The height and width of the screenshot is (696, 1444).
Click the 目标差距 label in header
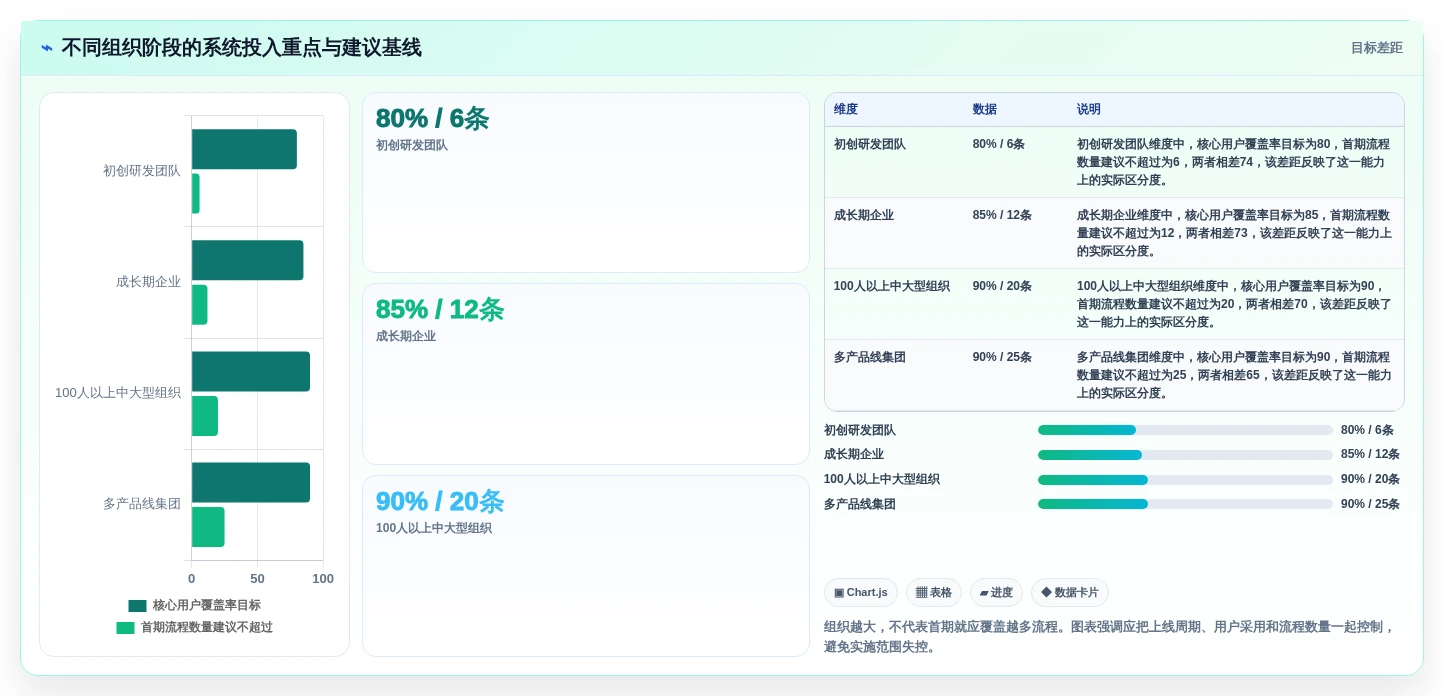[1376, 48]
